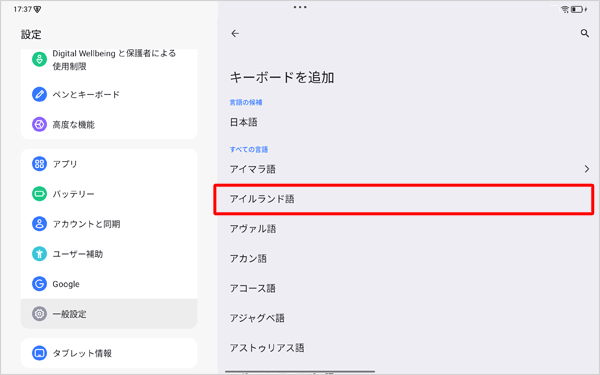Tap the general settings gear icon
600x375 pixels.
(x=39, y=314)
